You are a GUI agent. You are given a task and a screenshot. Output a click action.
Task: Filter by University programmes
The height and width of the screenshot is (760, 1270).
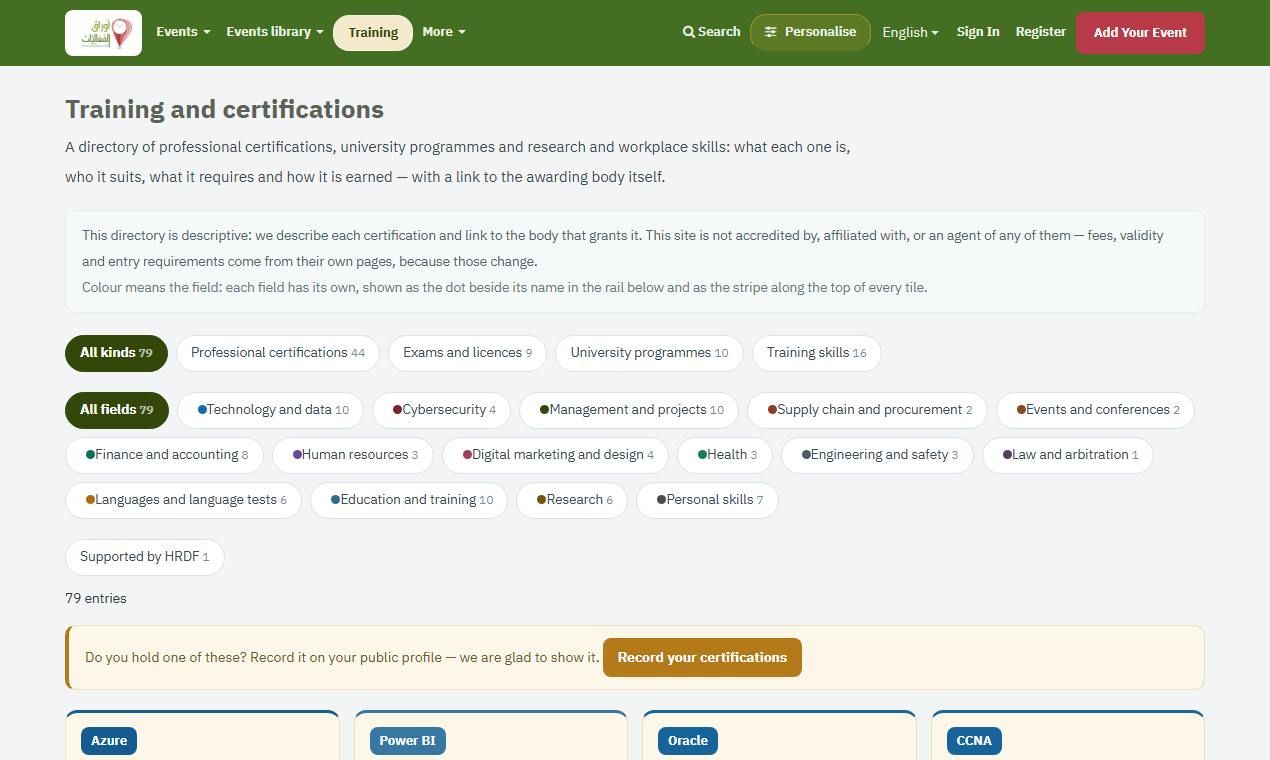point(649,353)
